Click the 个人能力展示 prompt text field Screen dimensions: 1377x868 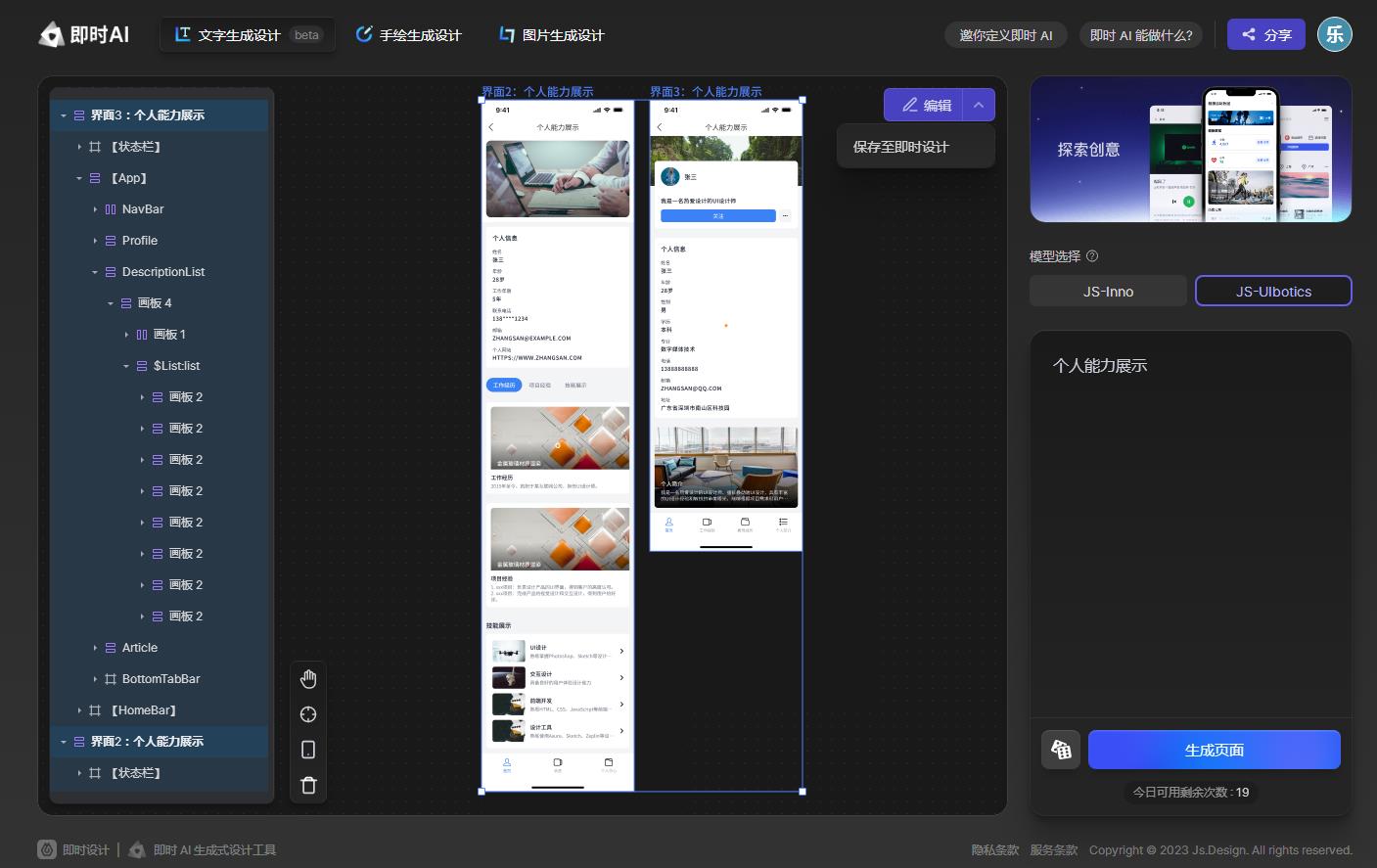pos(1190,528)
